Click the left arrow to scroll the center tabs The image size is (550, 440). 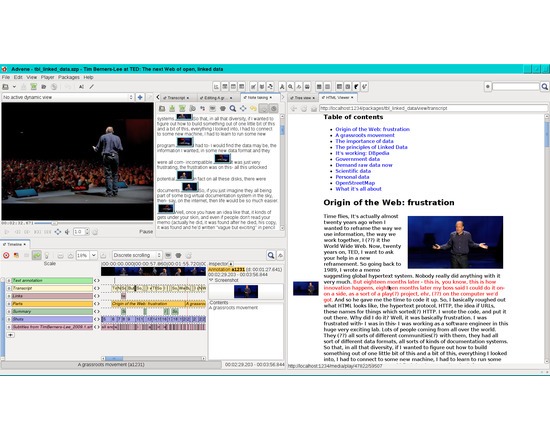click(x=158, y=97)
